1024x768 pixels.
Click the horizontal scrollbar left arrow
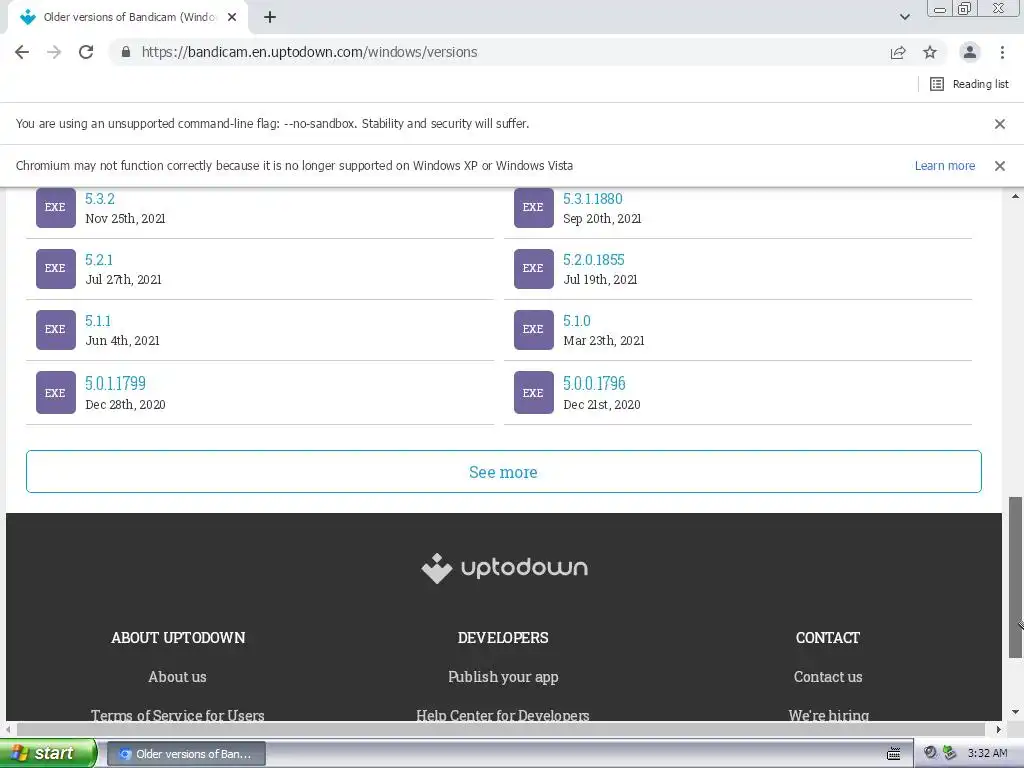(8, 729)
